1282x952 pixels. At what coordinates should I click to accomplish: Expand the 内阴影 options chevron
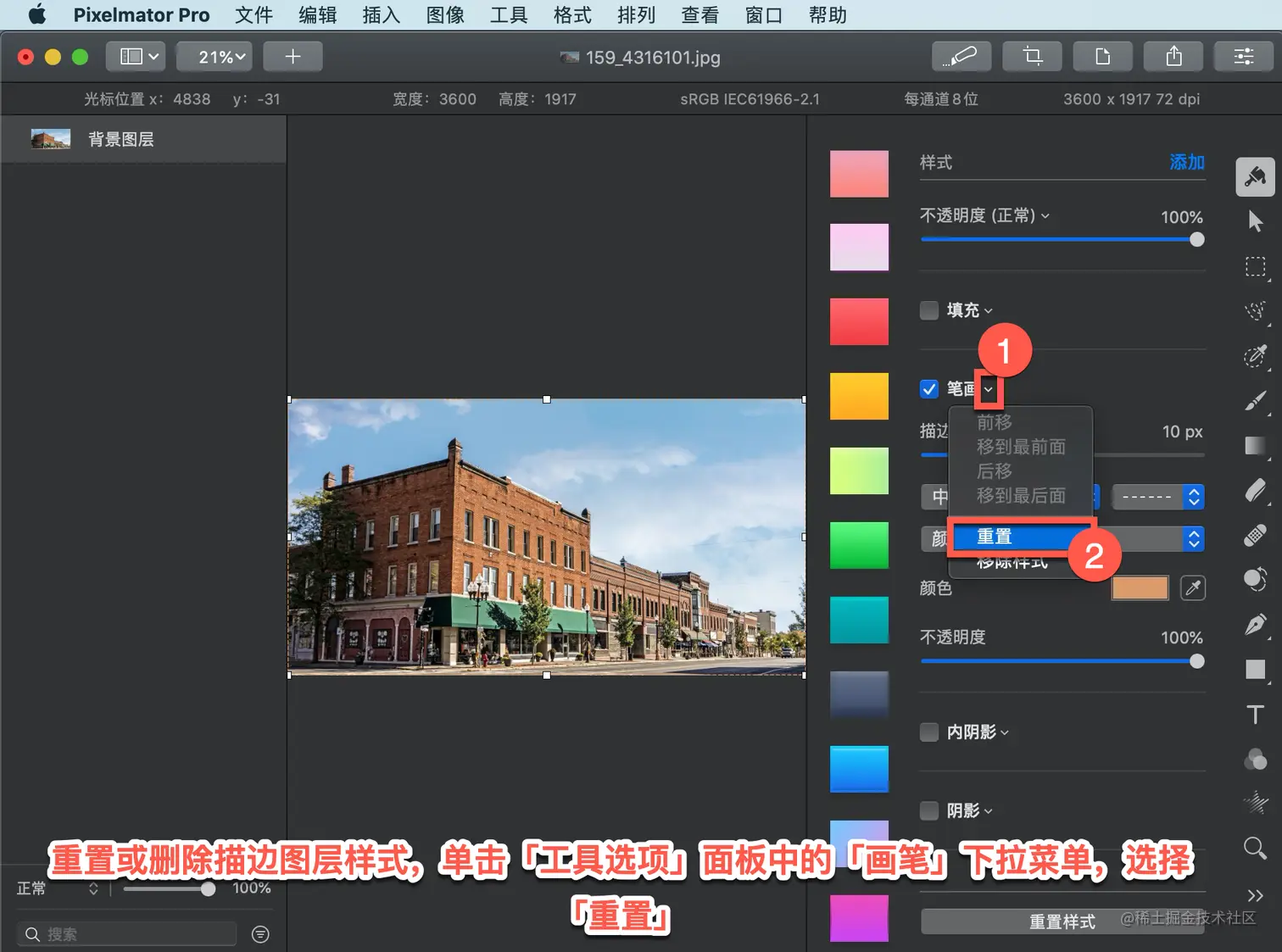(1005, 732)
